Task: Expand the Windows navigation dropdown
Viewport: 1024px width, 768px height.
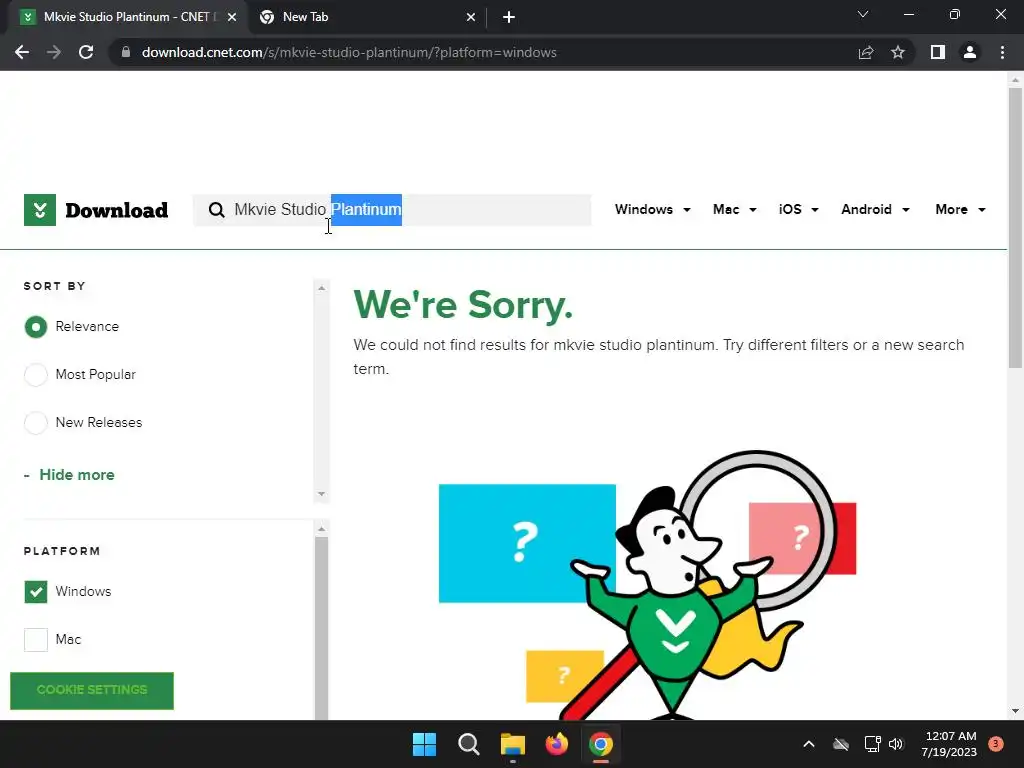Action: 652,210
